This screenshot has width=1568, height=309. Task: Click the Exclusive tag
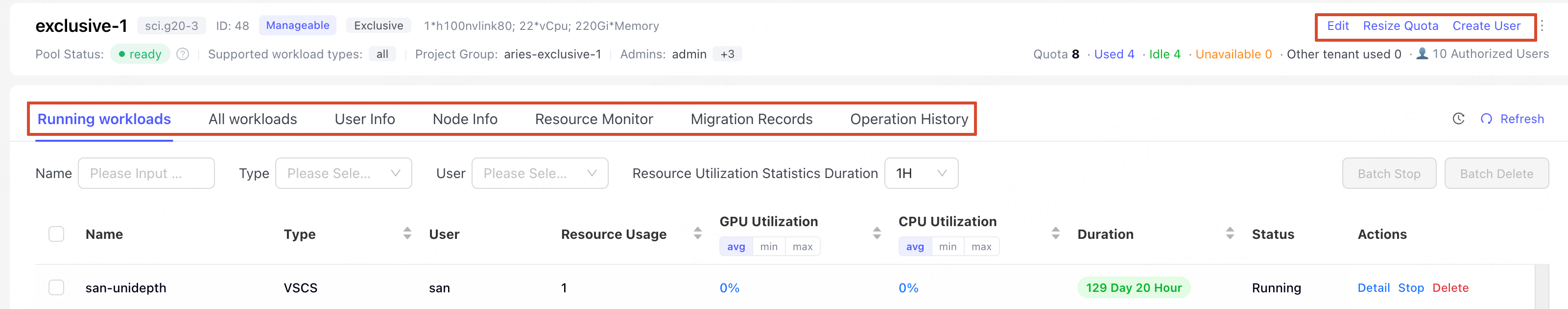(x=379, y=26)
